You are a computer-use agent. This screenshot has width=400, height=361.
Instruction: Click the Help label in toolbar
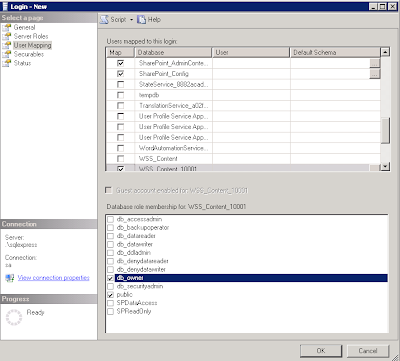pyautogui.click(x=154, y=20)
